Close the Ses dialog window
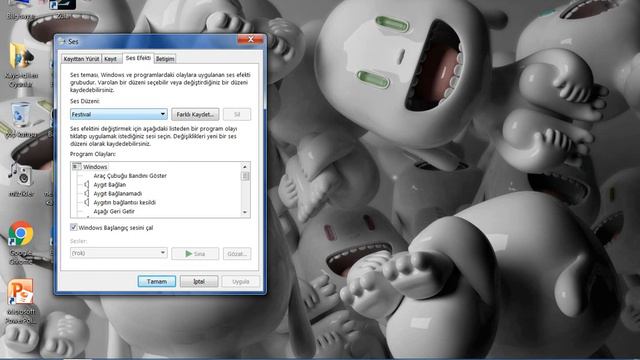The image size is (640, 360). (251, 40)
